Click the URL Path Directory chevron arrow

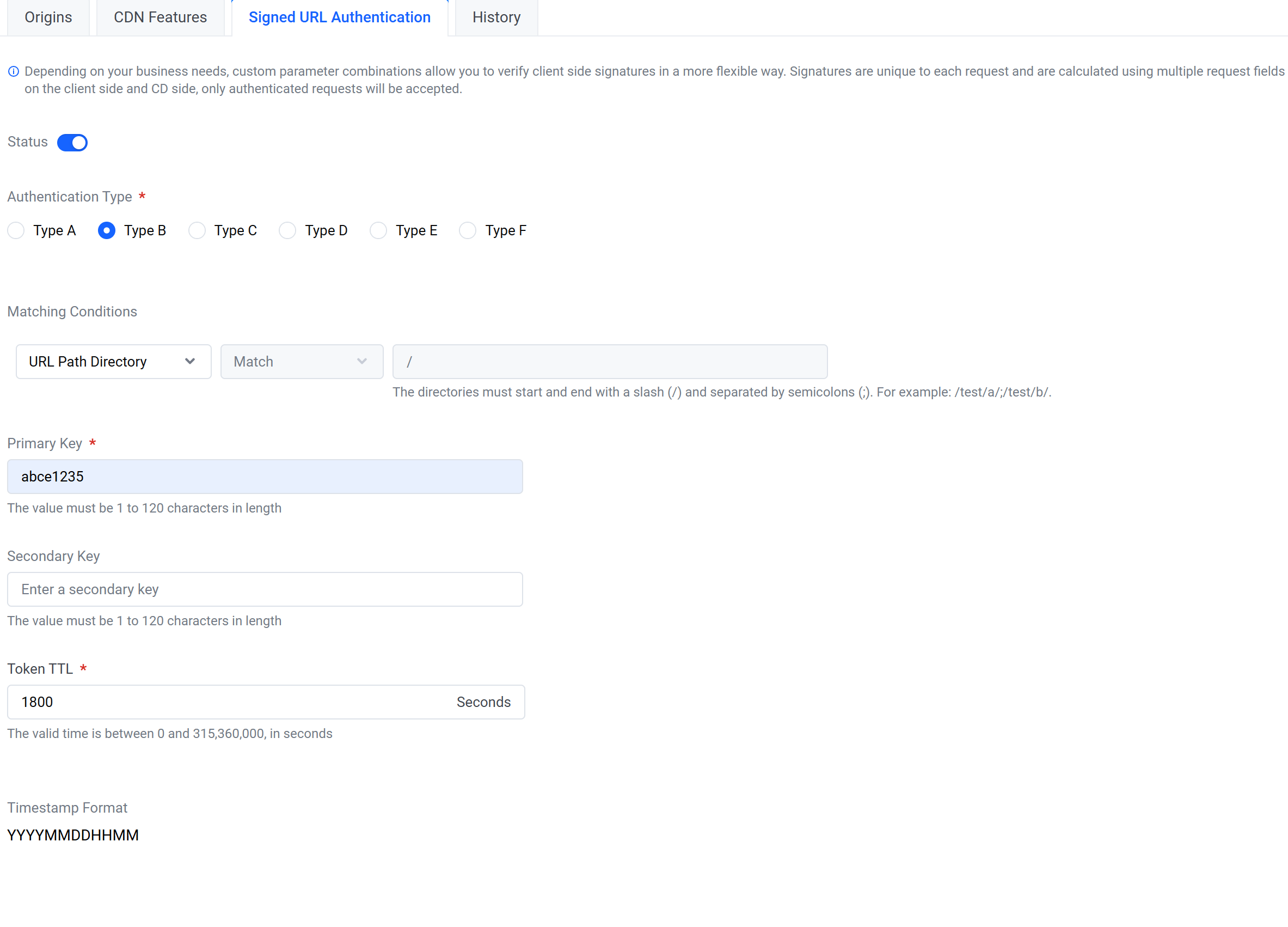190,361
